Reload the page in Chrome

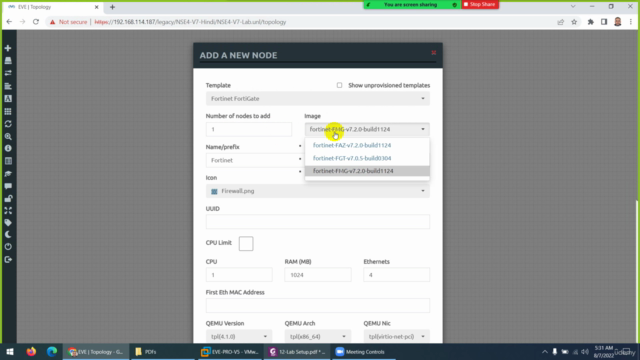(x=36, y=22)
